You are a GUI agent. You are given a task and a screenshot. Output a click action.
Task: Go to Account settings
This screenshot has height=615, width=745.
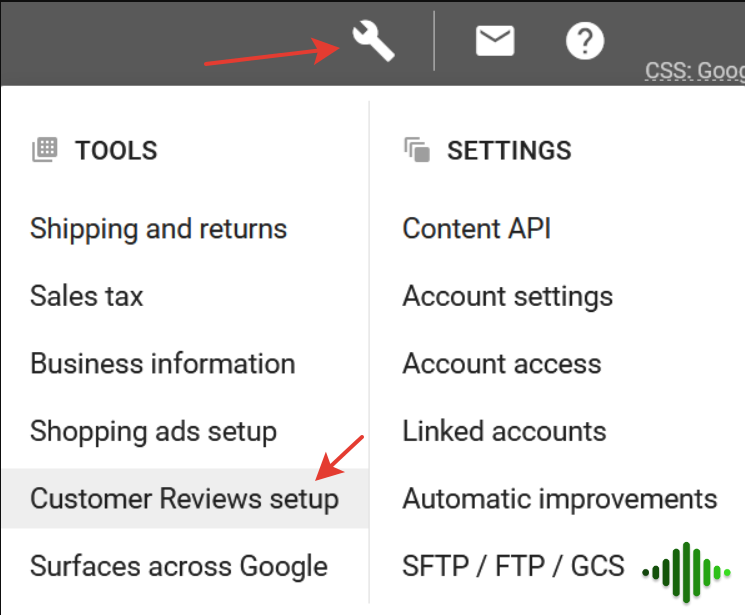click(x=507, y=296)
